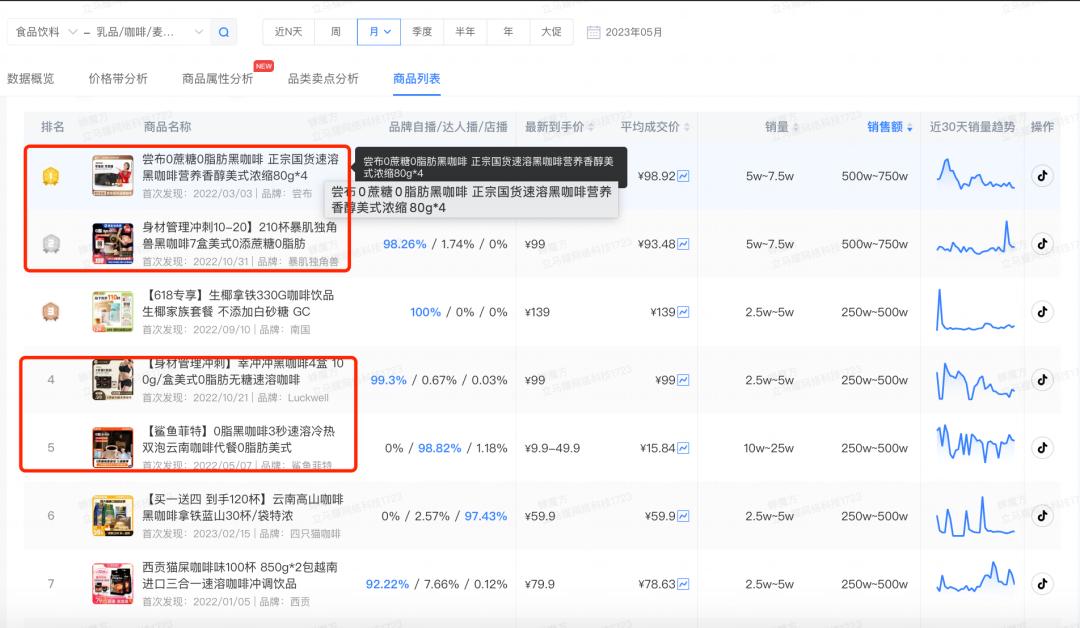Click the Douyin icon in the first product row
This screenshot has width=1080, height=628.
(x=1042, y=176)
